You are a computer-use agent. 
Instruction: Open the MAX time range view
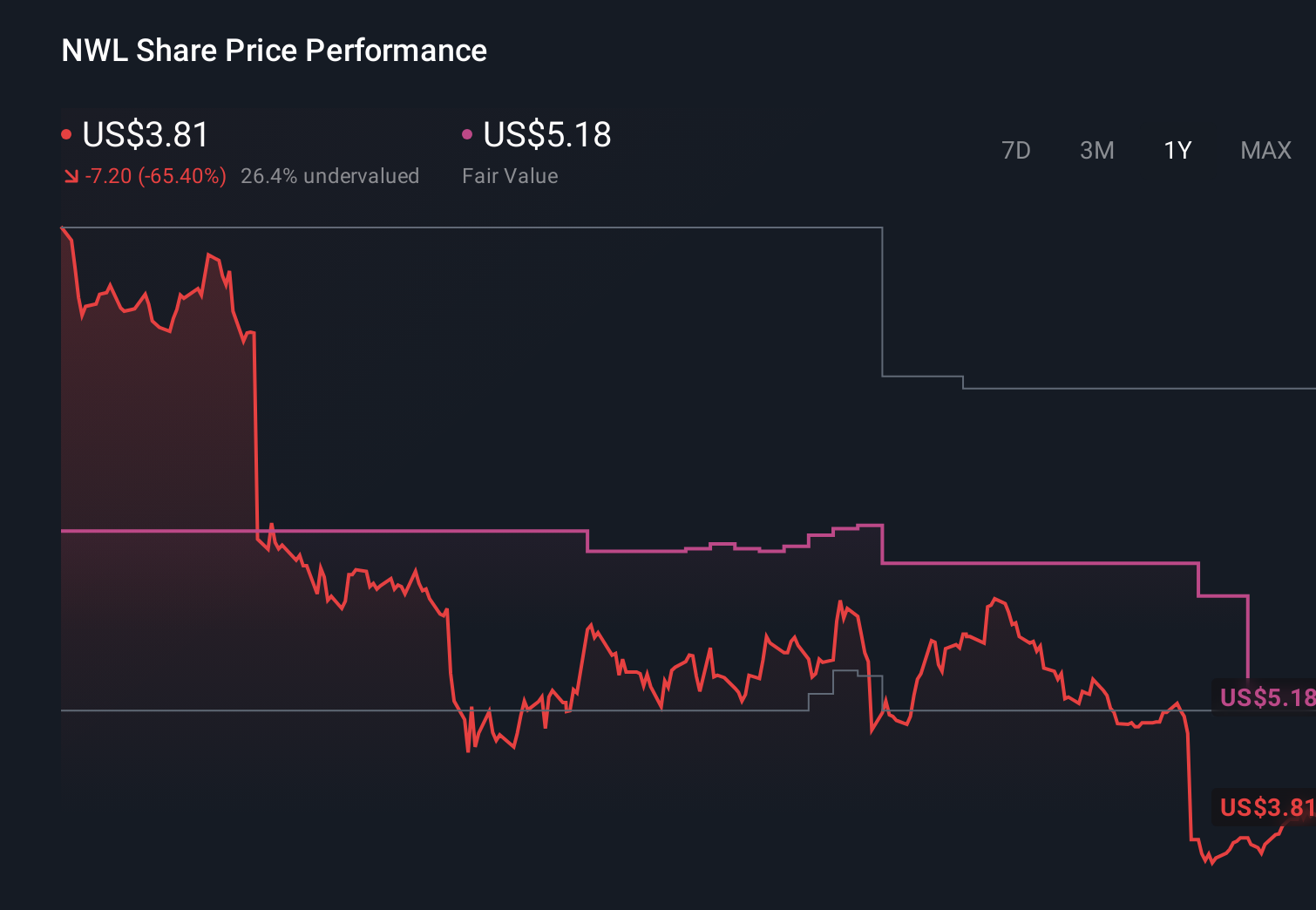pos(1265,150)
